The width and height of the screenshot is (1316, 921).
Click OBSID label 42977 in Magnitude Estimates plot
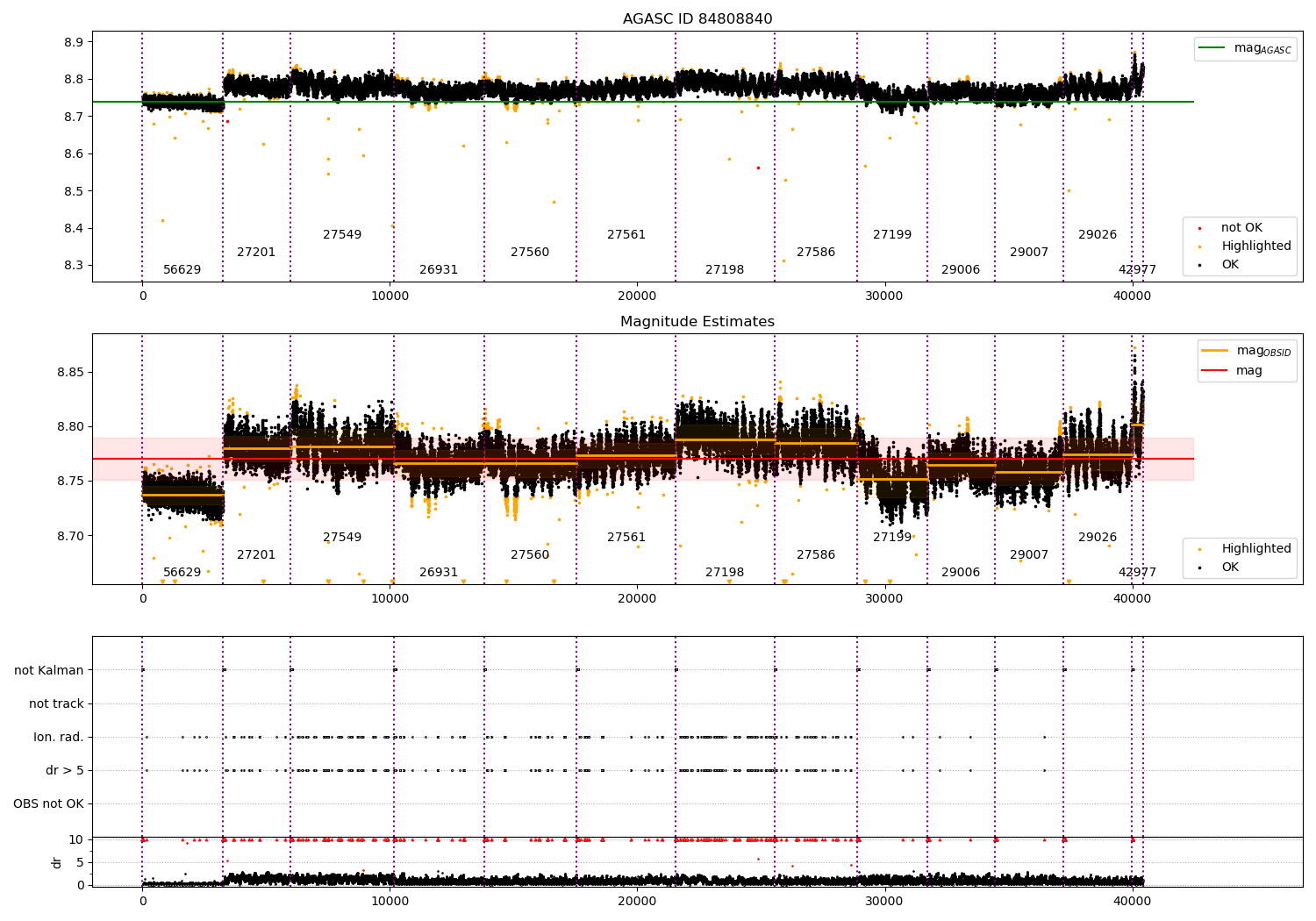coord(1137,573)
